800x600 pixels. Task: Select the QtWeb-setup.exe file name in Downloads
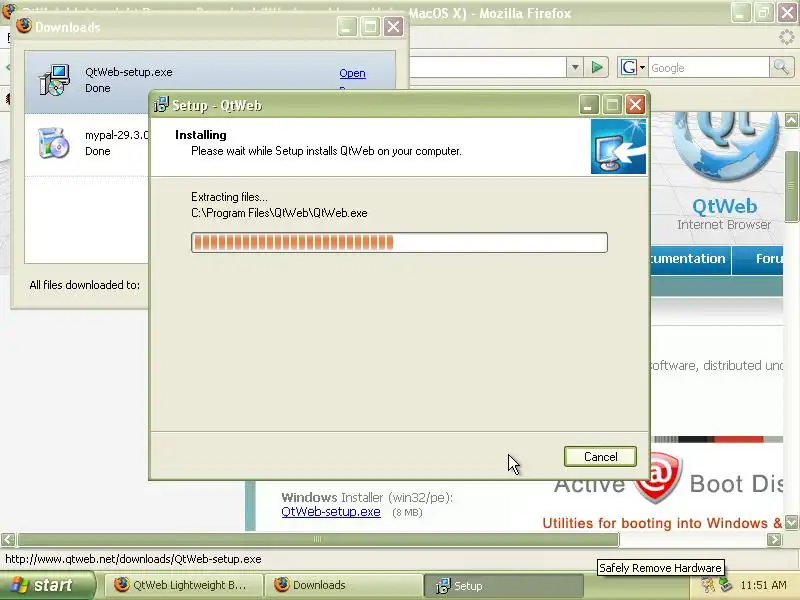129,72
